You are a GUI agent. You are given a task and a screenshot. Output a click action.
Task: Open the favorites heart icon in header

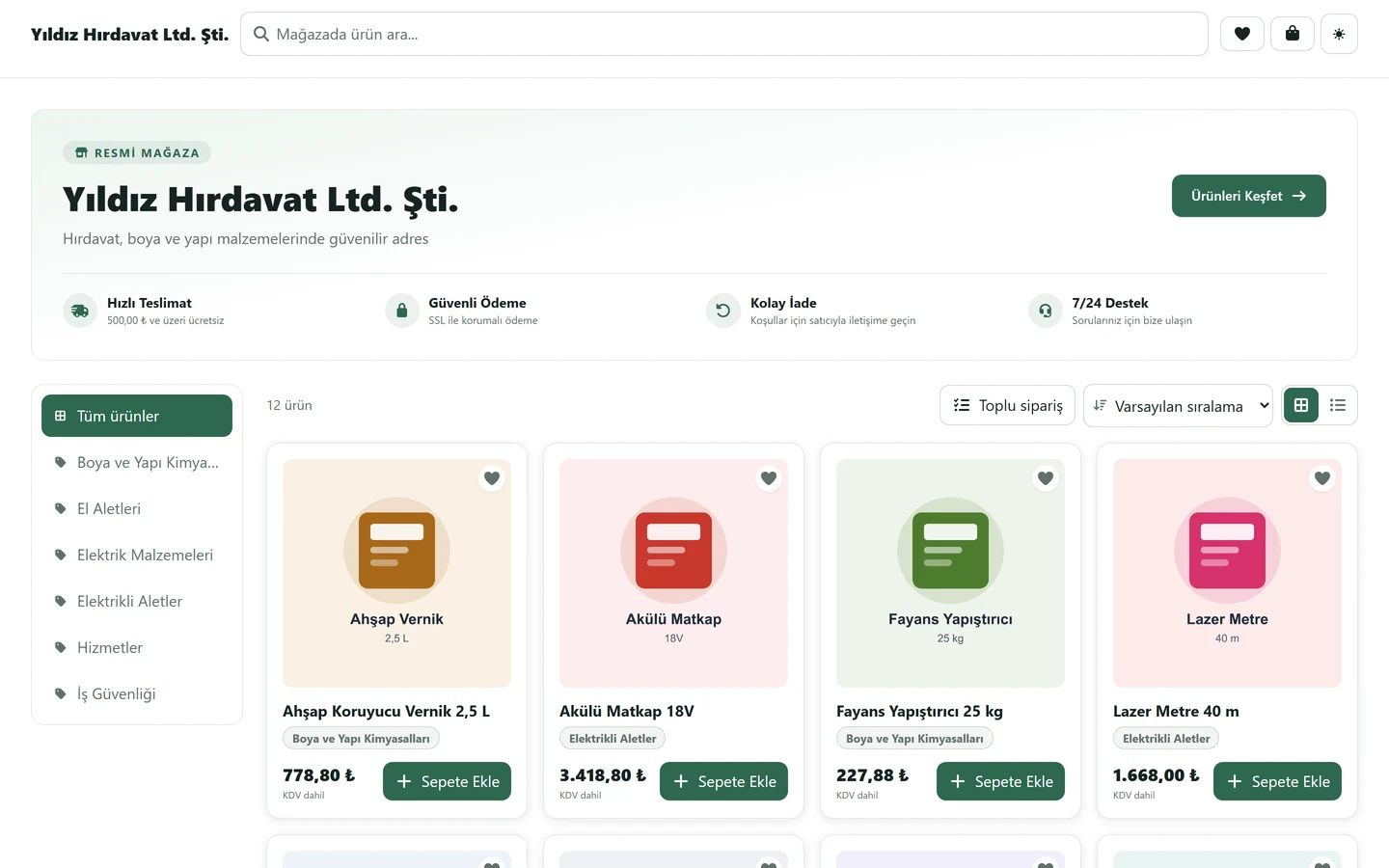coord(1242,34)
